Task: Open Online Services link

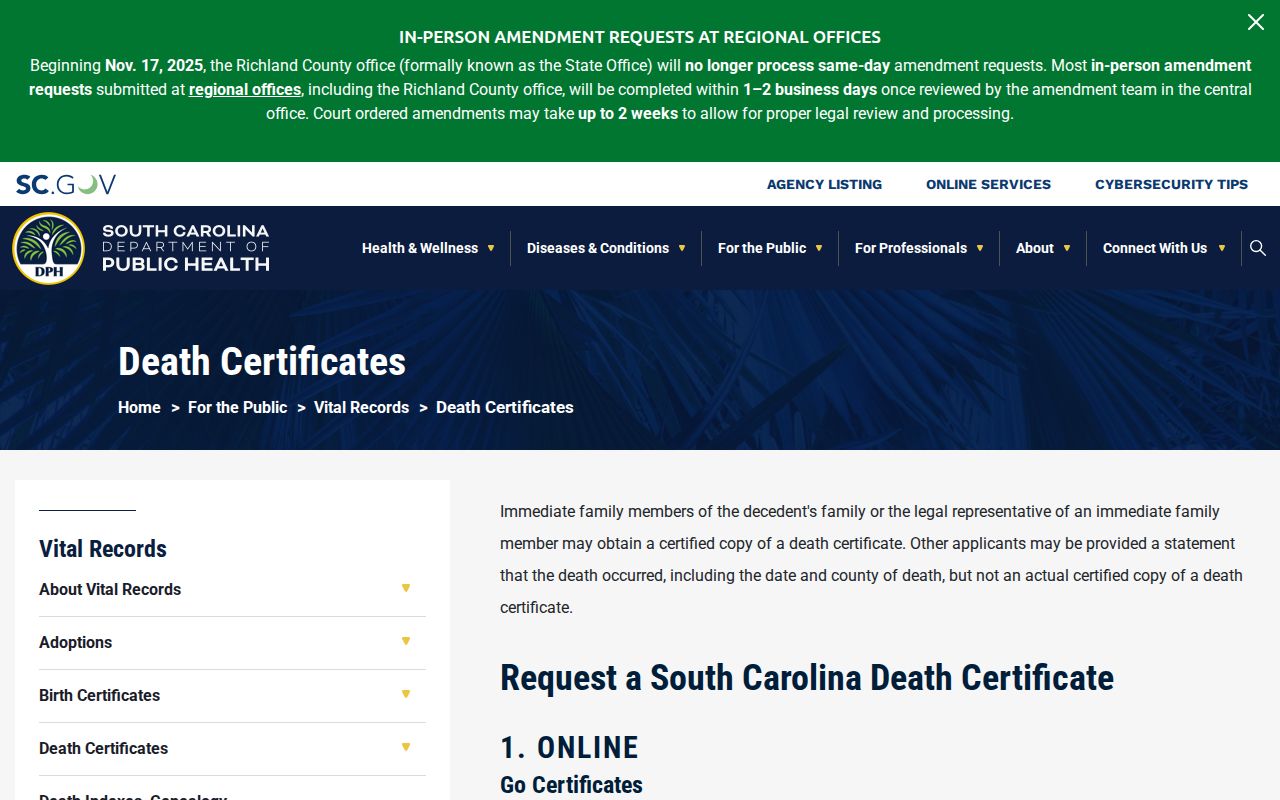Action: pos(988,184)
